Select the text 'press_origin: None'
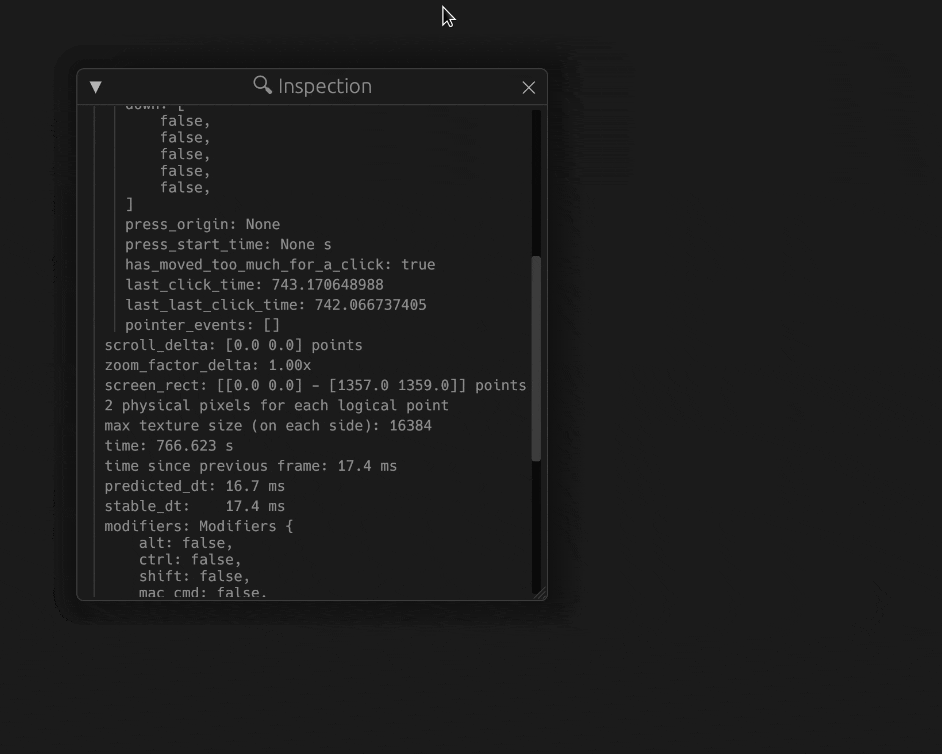The height and width of the screenshot is (754, 942). [x=202, y=225]
